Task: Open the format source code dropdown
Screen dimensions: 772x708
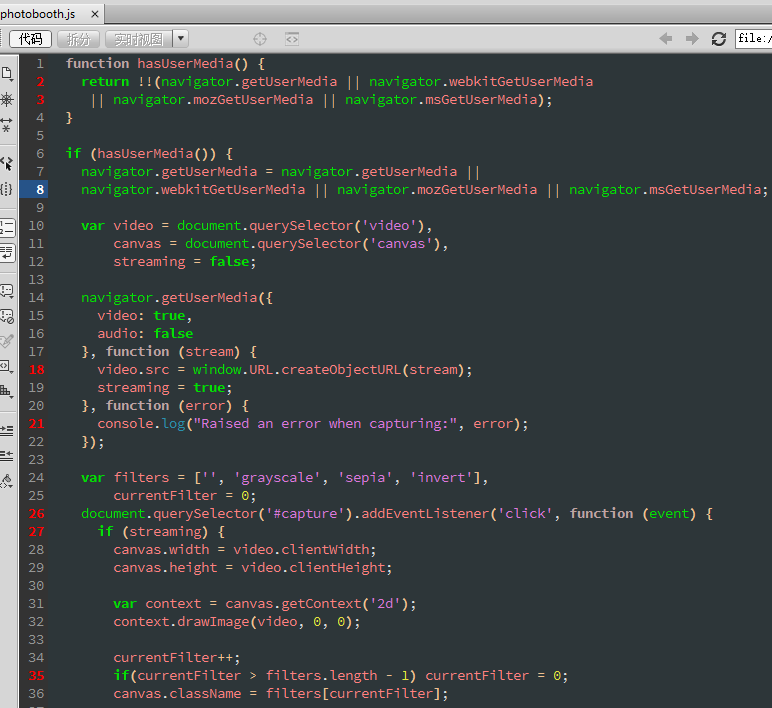Action: pyautogui.click(x=7, y=481)
